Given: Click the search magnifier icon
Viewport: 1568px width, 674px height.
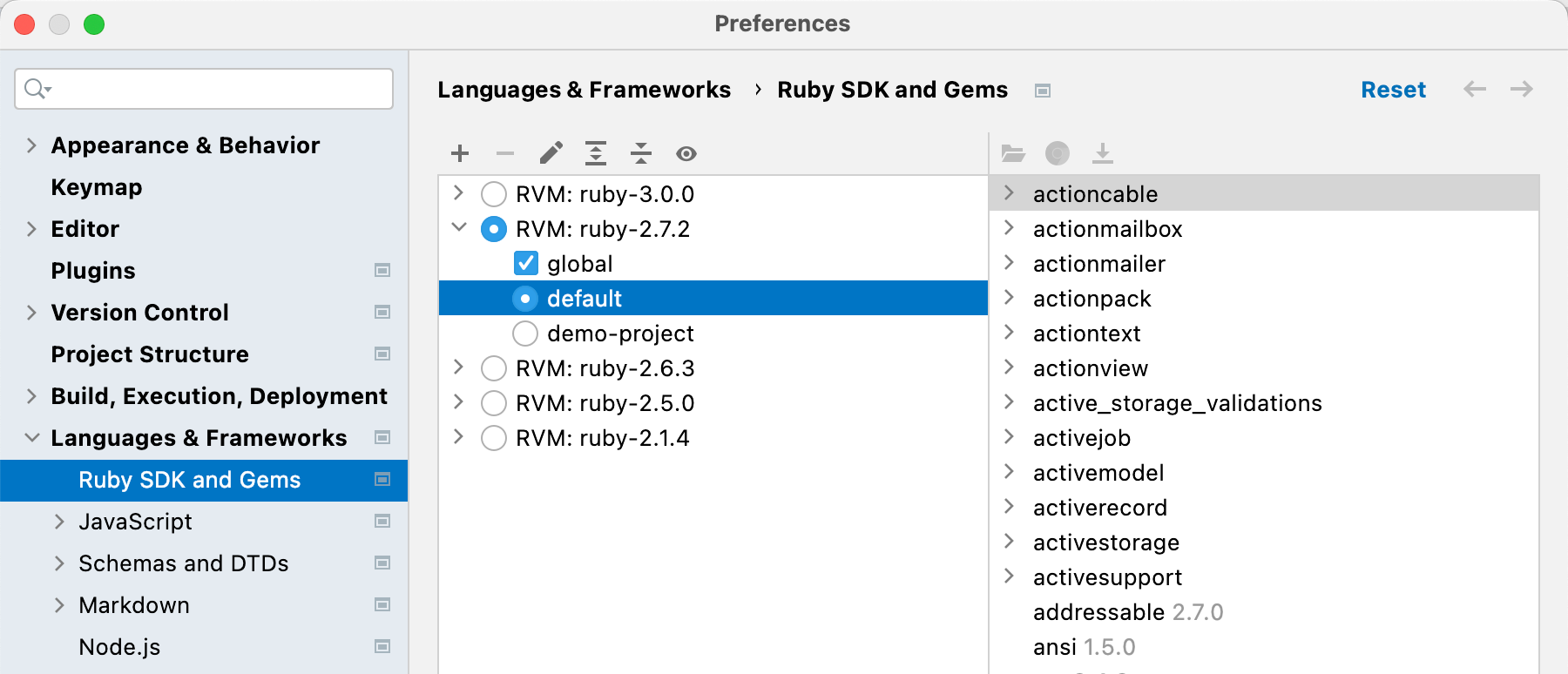Looking at the screenshot, I should coord(37,89).
